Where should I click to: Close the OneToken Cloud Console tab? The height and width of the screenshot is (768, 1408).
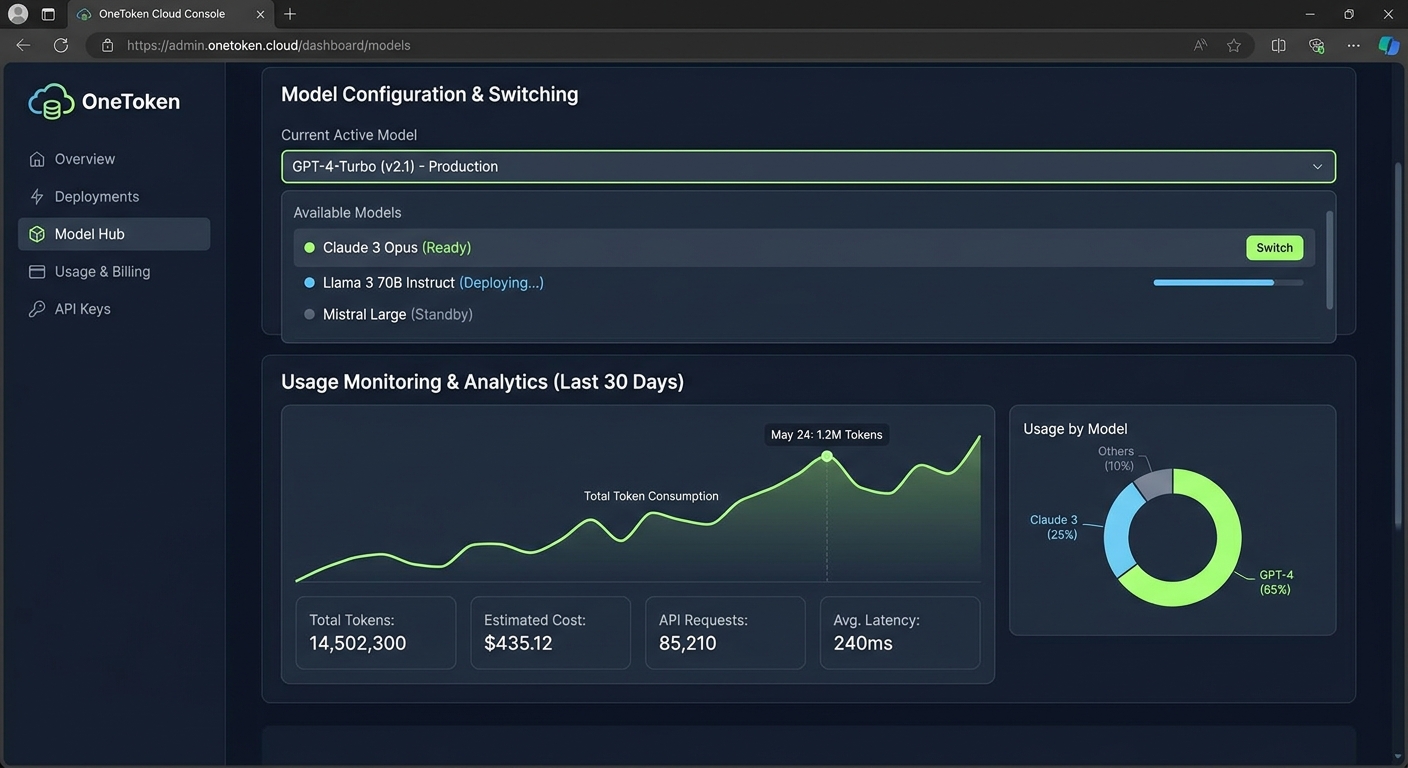click(261, 14)
